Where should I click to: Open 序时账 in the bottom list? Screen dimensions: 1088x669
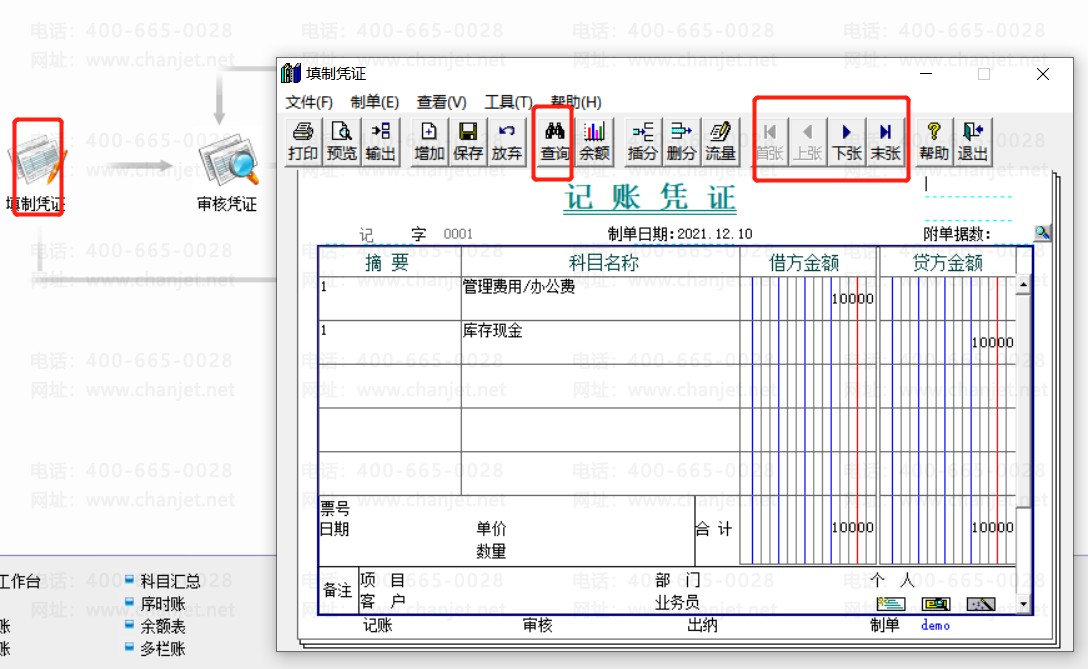click(162, 604)
